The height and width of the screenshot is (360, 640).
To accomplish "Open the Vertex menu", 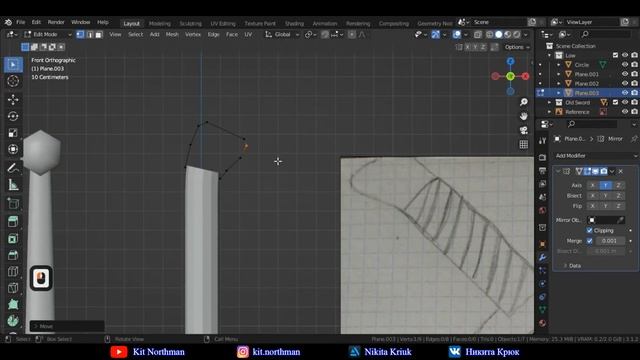I will click(x=193, y=35).
